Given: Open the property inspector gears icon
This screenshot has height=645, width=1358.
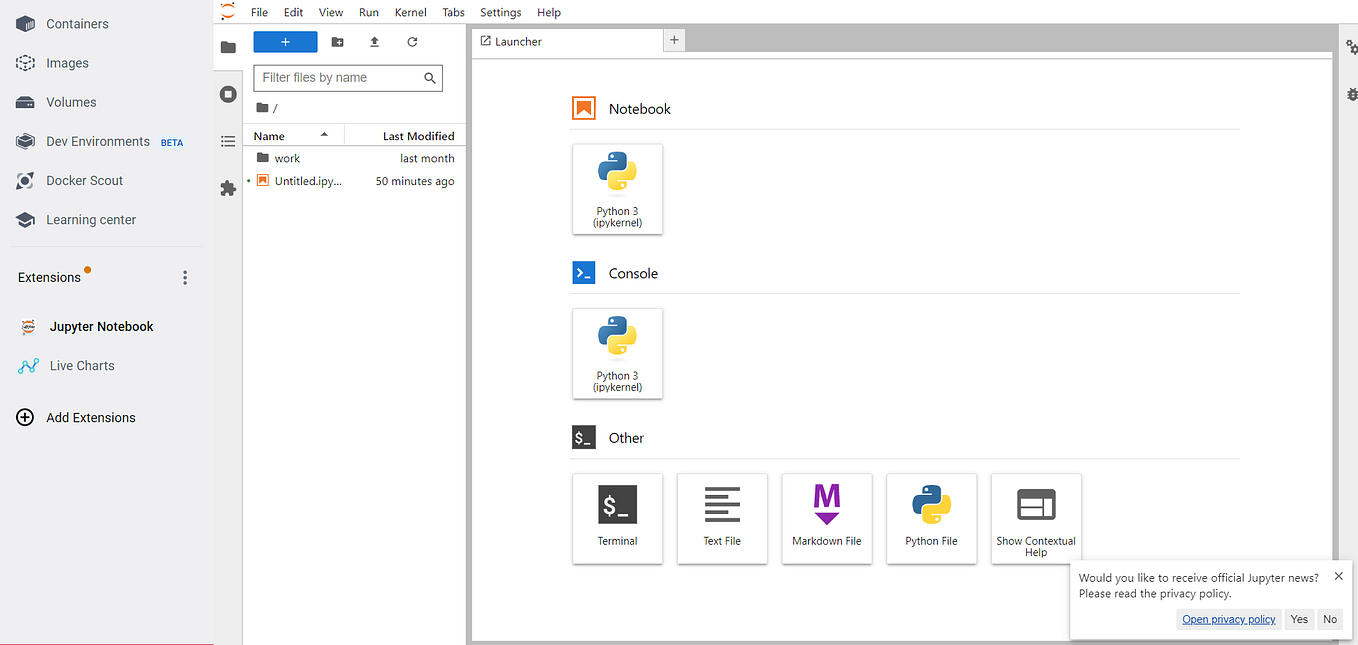Looking at the screenshot, I should click(x=1352, y=46).
